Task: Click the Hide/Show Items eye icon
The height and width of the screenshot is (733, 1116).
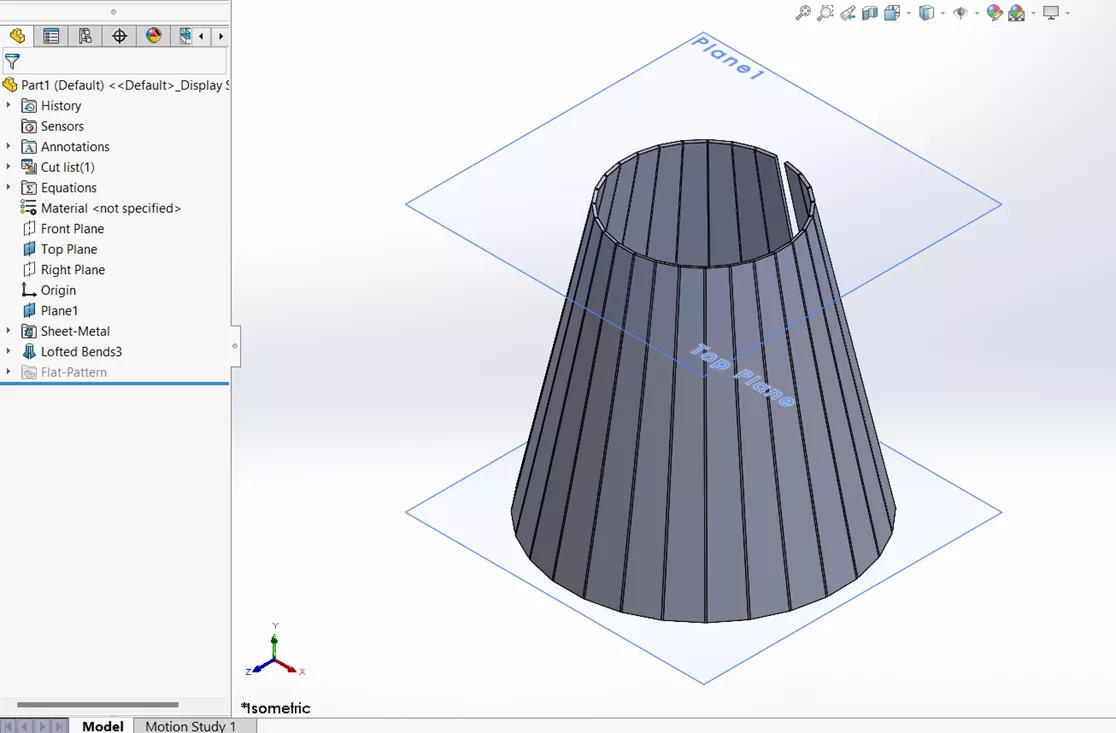Action: [x=960, y=13]
